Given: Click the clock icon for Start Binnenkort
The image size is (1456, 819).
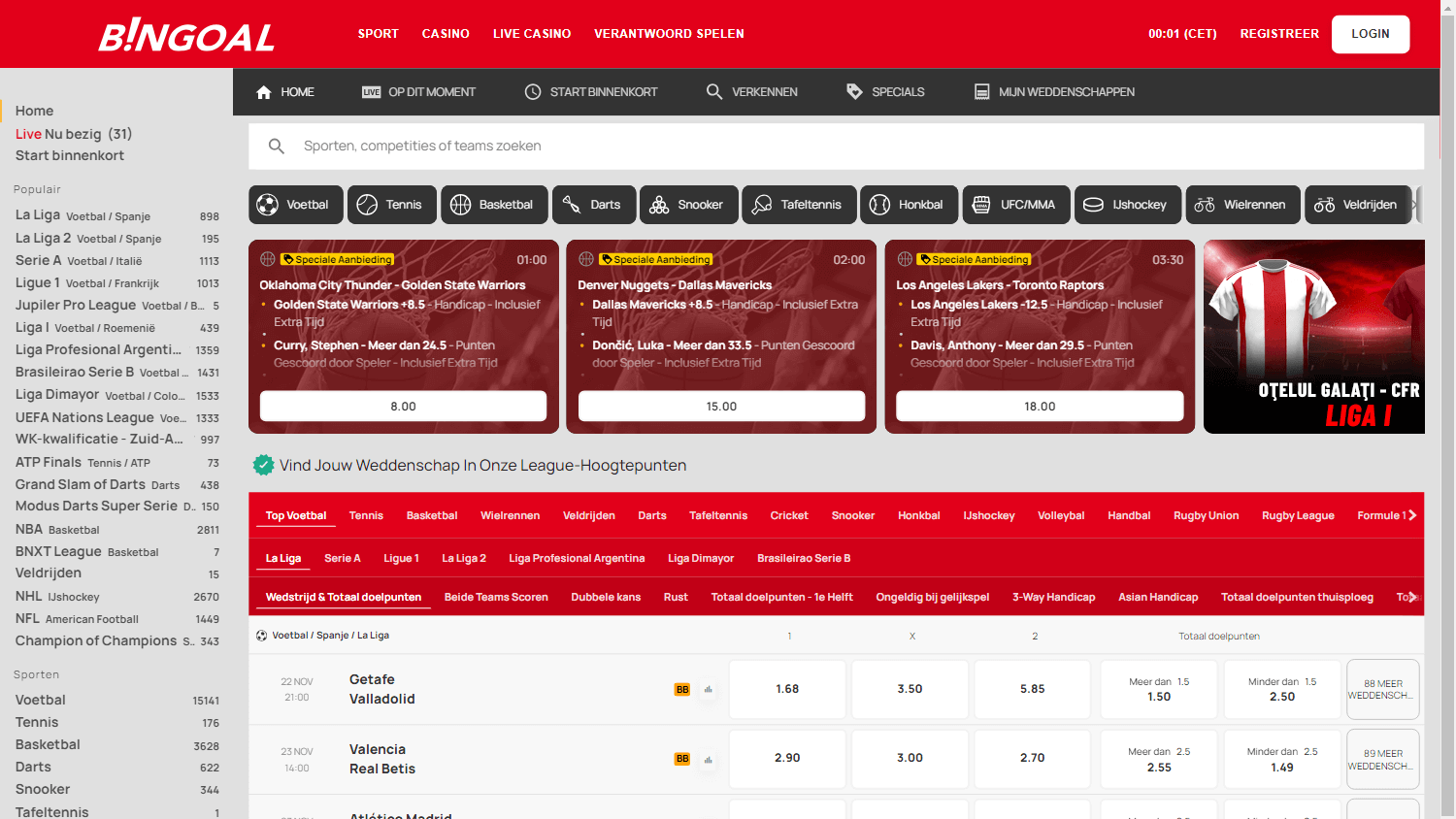Looking at the screenshot, I should [x=533, y=92].
